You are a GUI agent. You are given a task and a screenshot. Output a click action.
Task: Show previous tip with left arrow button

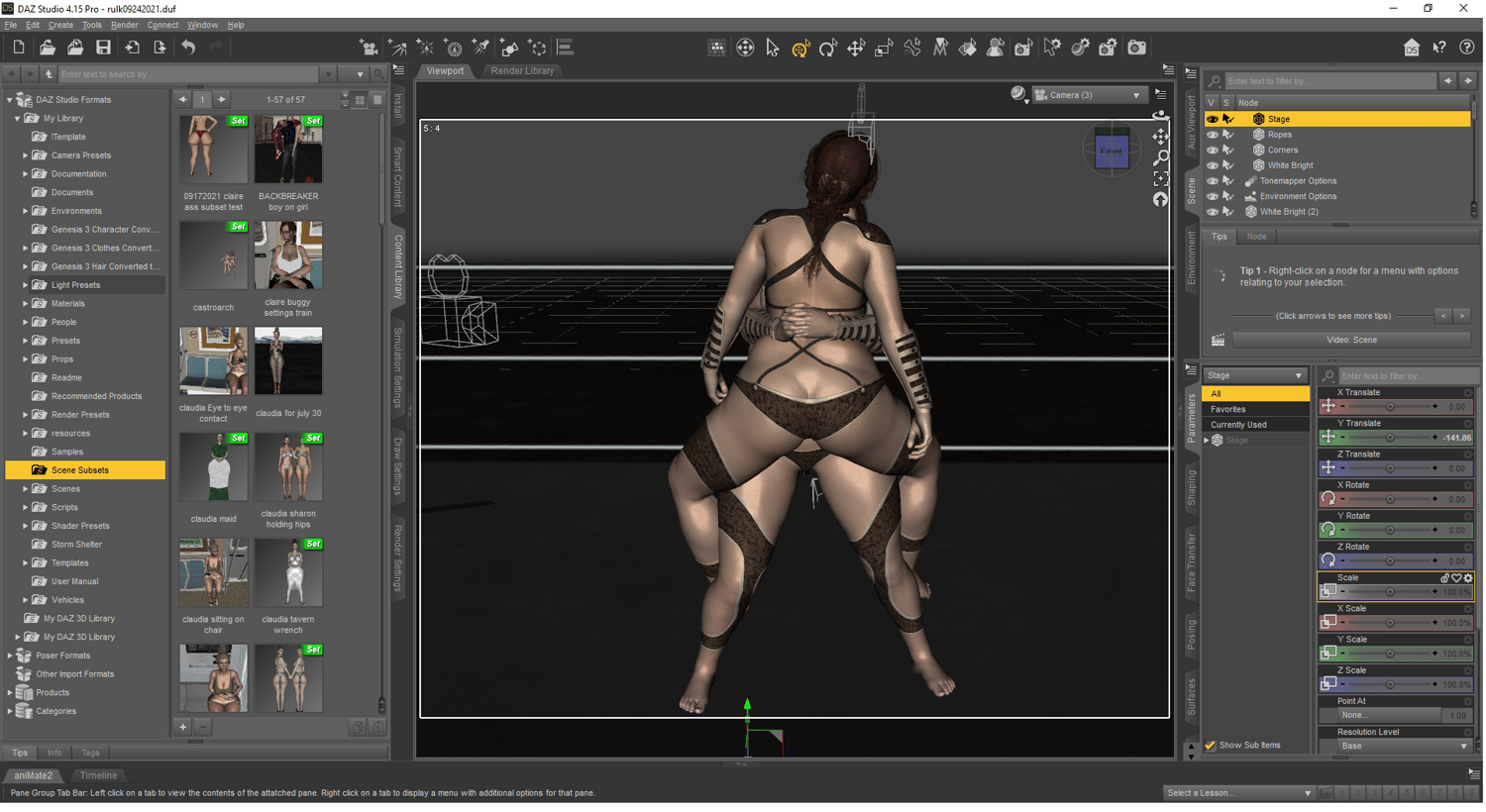(x=1443, y=316)
